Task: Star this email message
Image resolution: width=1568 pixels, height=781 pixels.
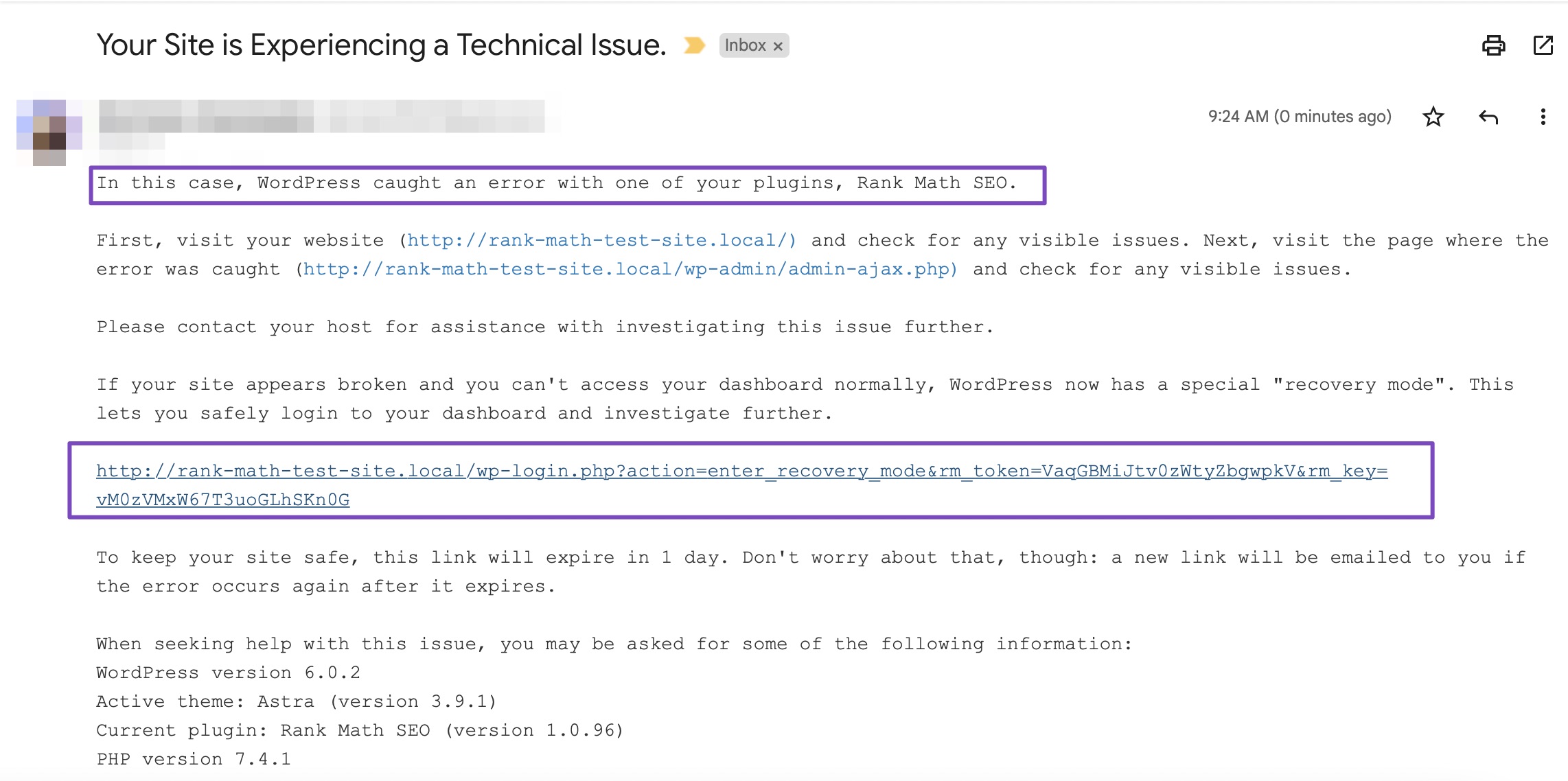Action: [1433, 117]
